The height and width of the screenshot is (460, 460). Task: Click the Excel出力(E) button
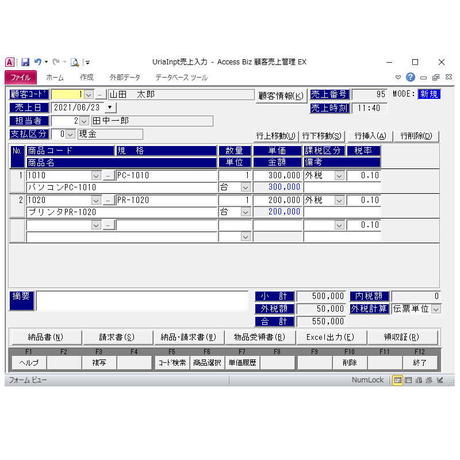click(330, 337)
